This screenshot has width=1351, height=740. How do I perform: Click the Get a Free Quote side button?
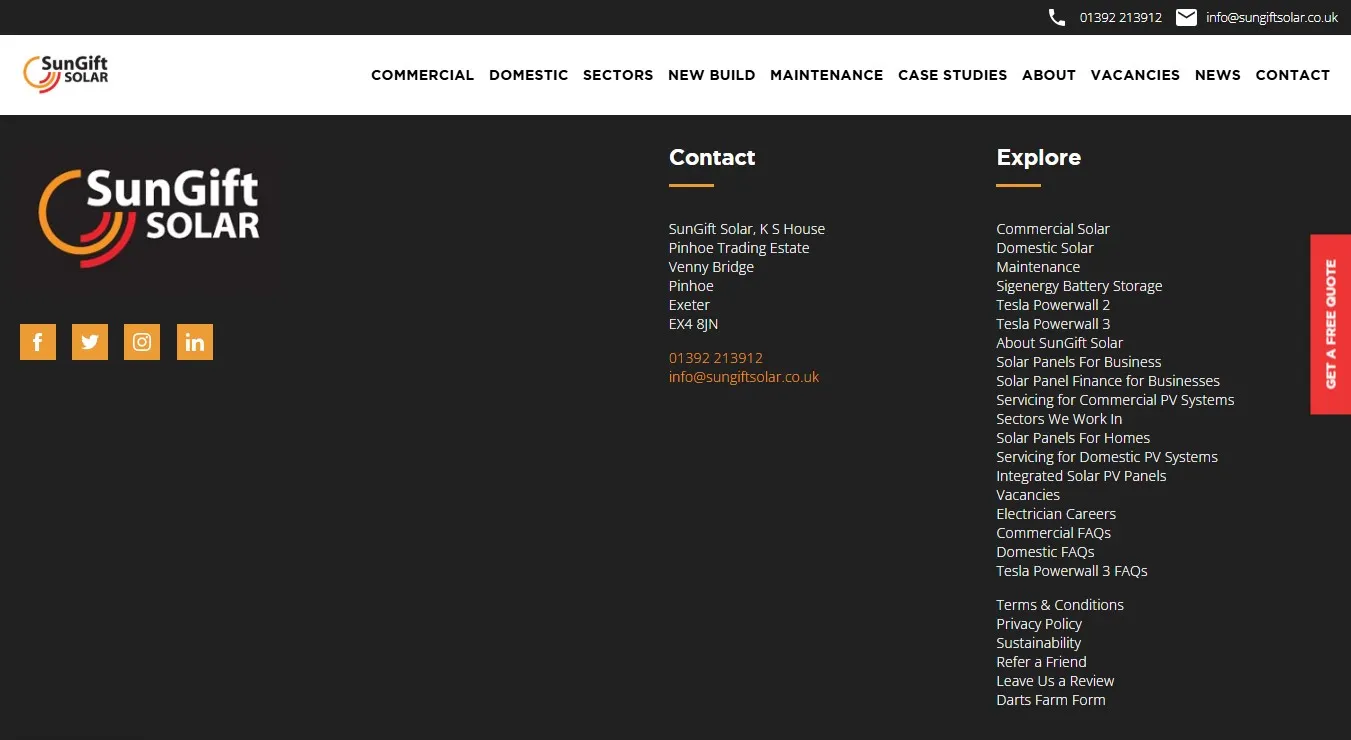(1331, 324)
